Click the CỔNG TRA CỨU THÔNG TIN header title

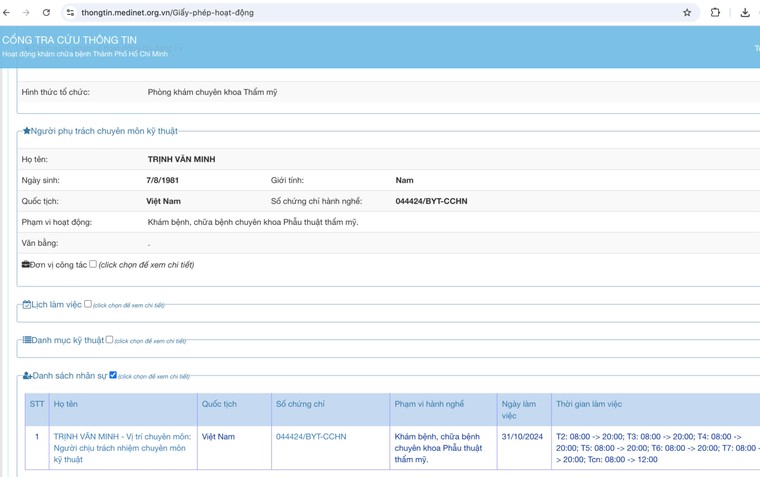pos(70,40)
